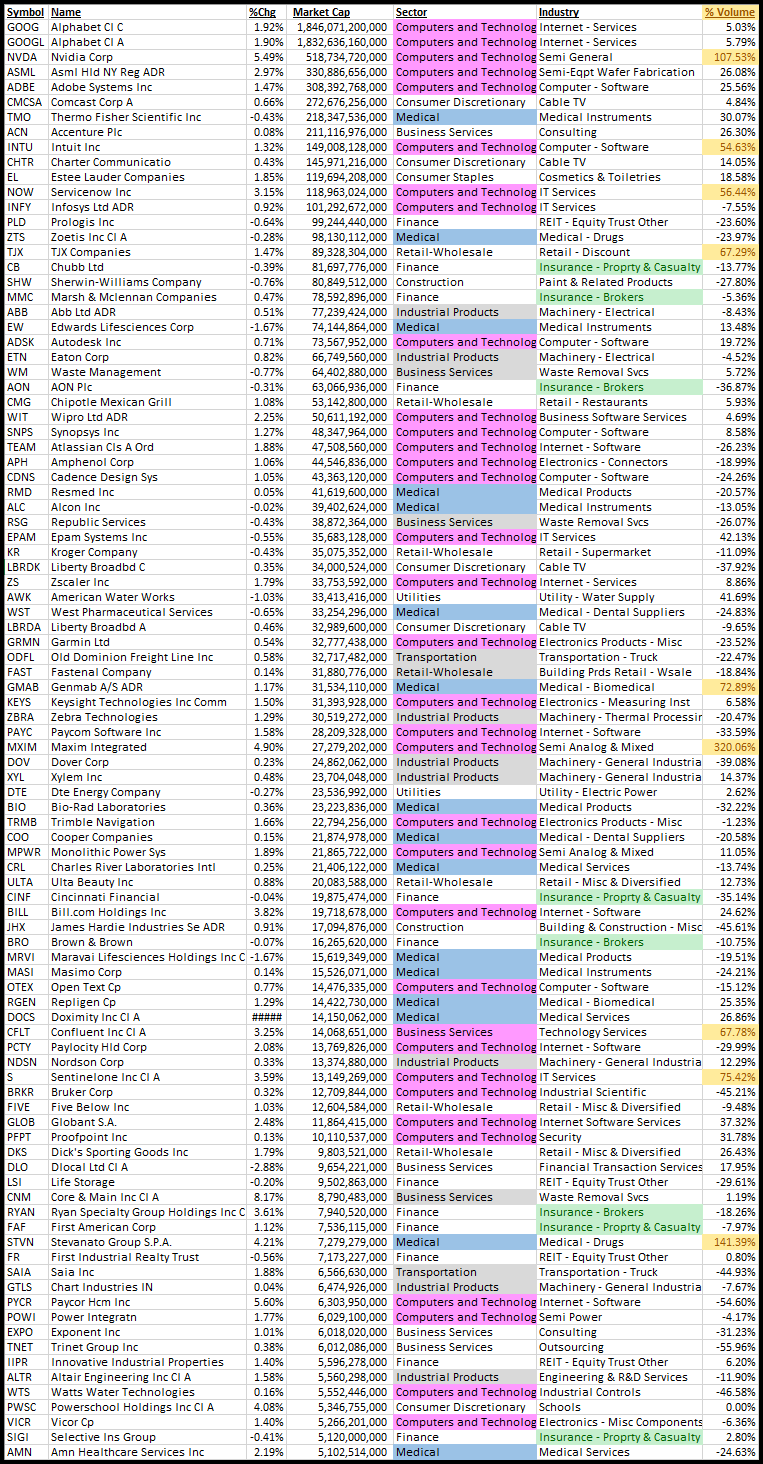The width and height of the screenshot is (763, 1464).
Task: Select the Alphabet Cl C name cell
Action: [x=147, y=27]
